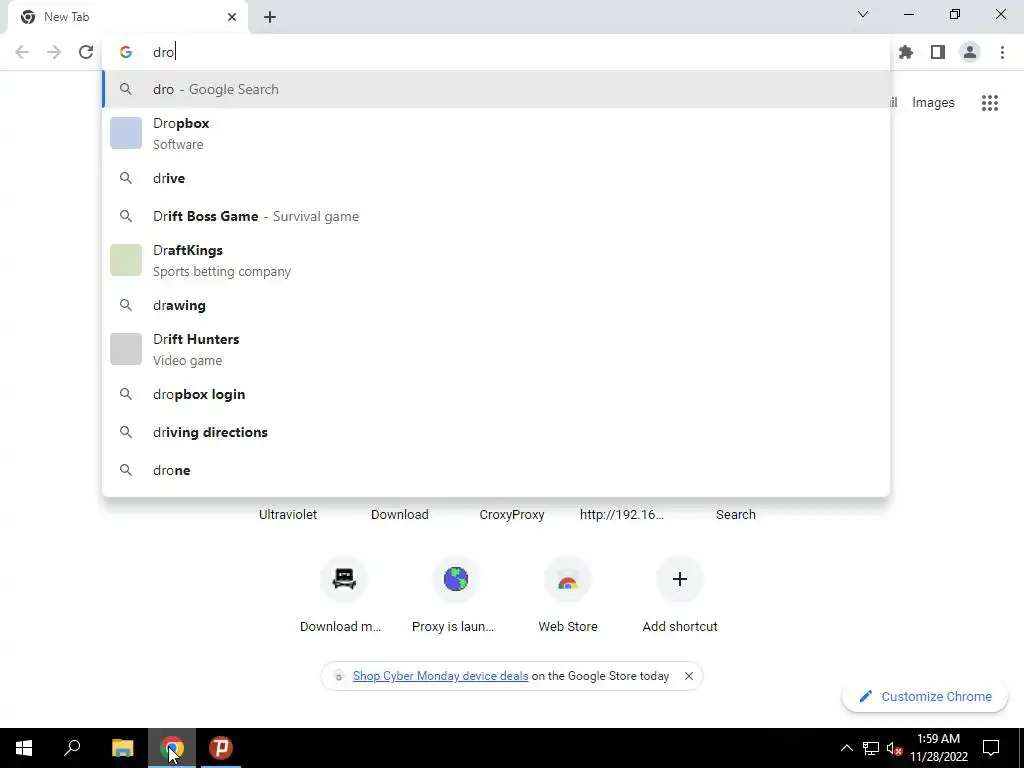Toggle the side panel icon

938,52
